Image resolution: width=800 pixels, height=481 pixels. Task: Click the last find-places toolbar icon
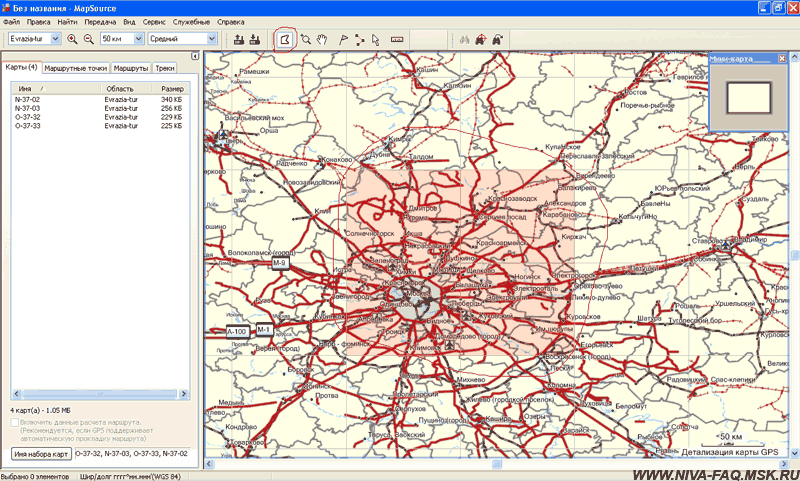tap(497, 39)
